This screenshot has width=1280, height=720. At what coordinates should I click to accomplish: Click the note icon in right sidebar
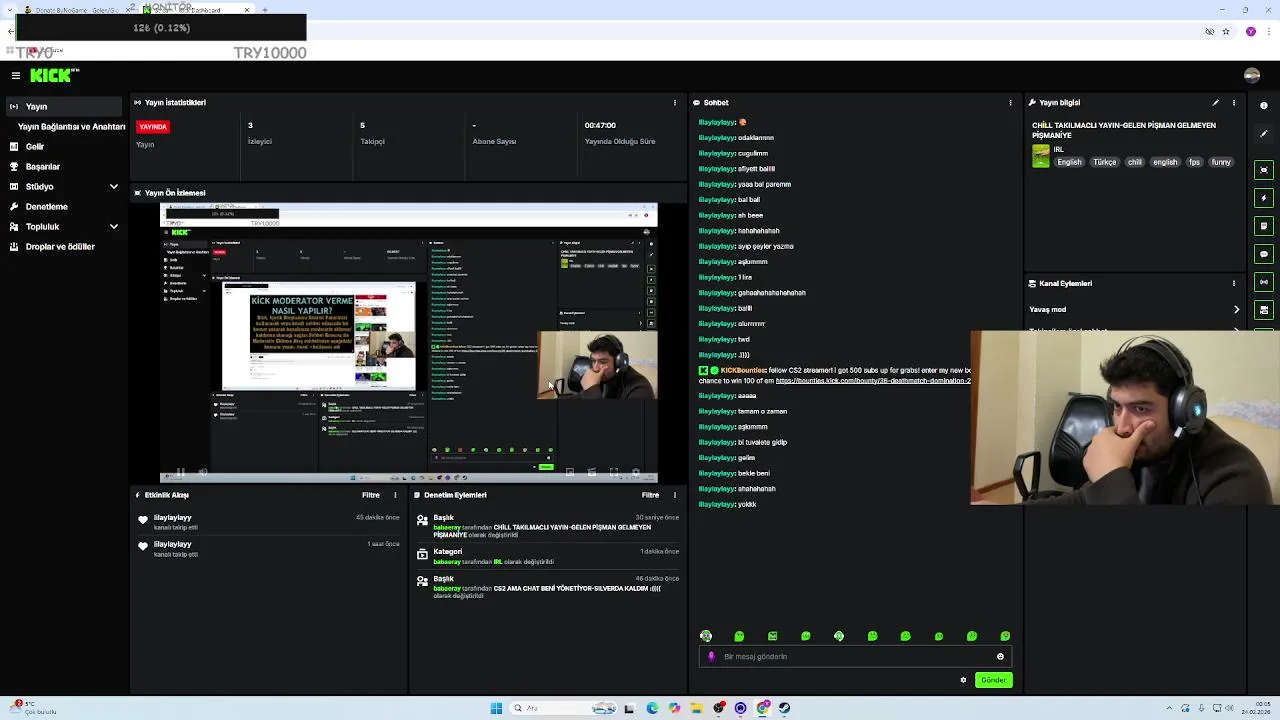(x=1264, y=226)
